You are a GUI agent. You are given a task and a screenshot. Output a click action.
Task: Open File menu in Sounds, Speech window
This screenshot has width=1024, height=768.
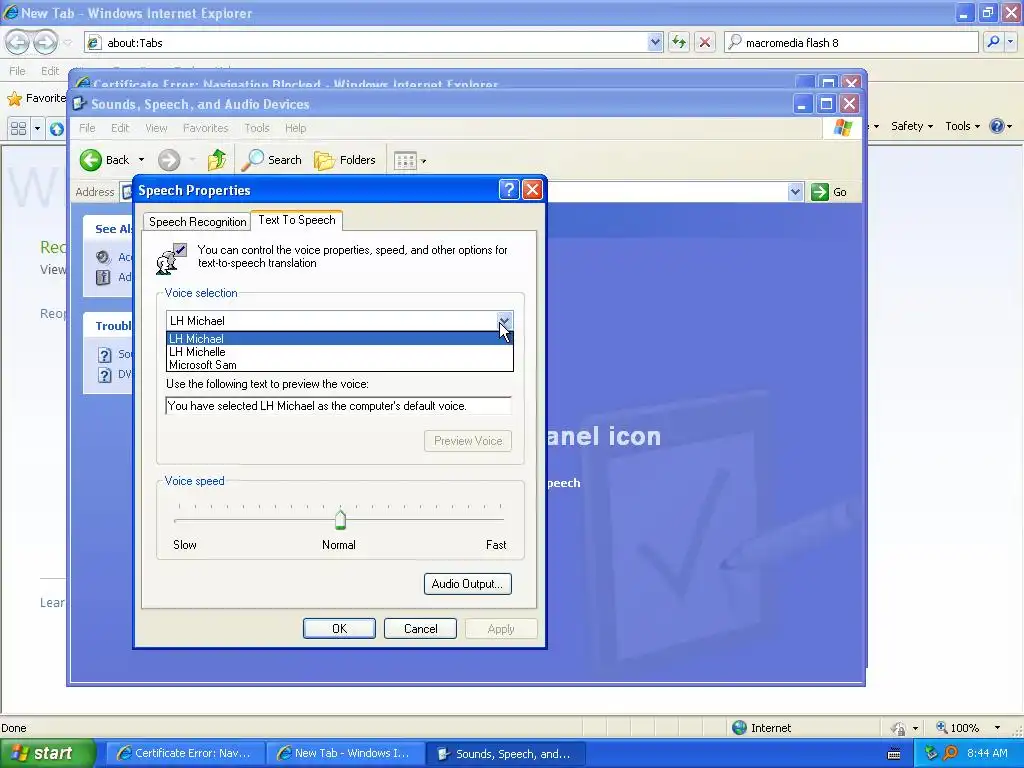point(88,128)
